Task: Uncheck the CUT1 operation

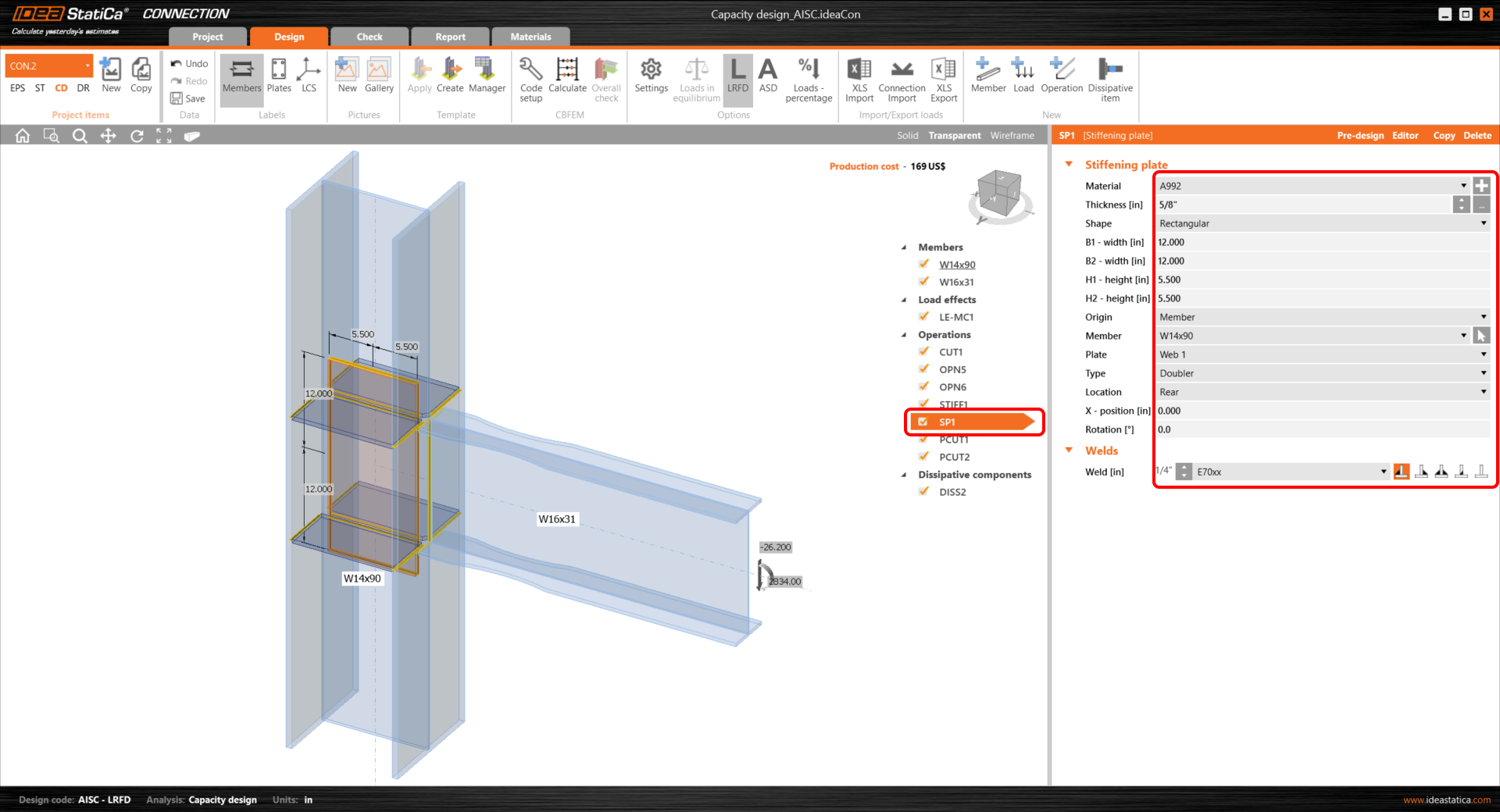Action: coord(924,351)
